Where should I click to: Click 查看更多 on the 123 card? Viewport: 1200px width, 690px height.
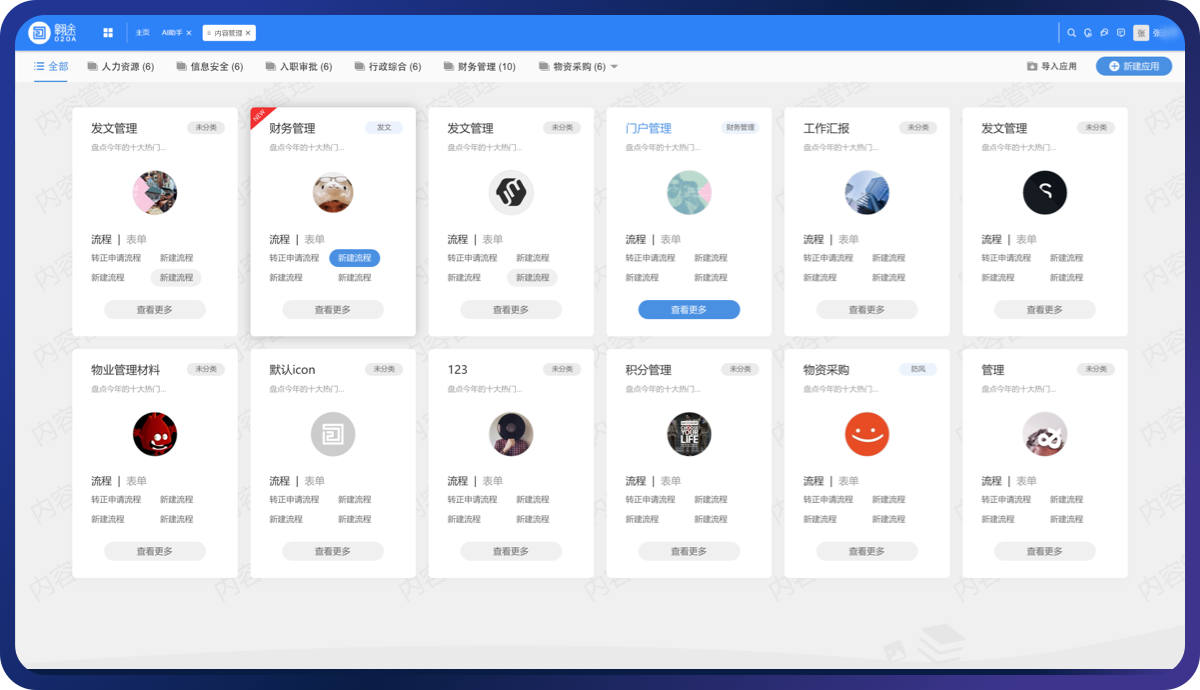[x=511, y=551]
